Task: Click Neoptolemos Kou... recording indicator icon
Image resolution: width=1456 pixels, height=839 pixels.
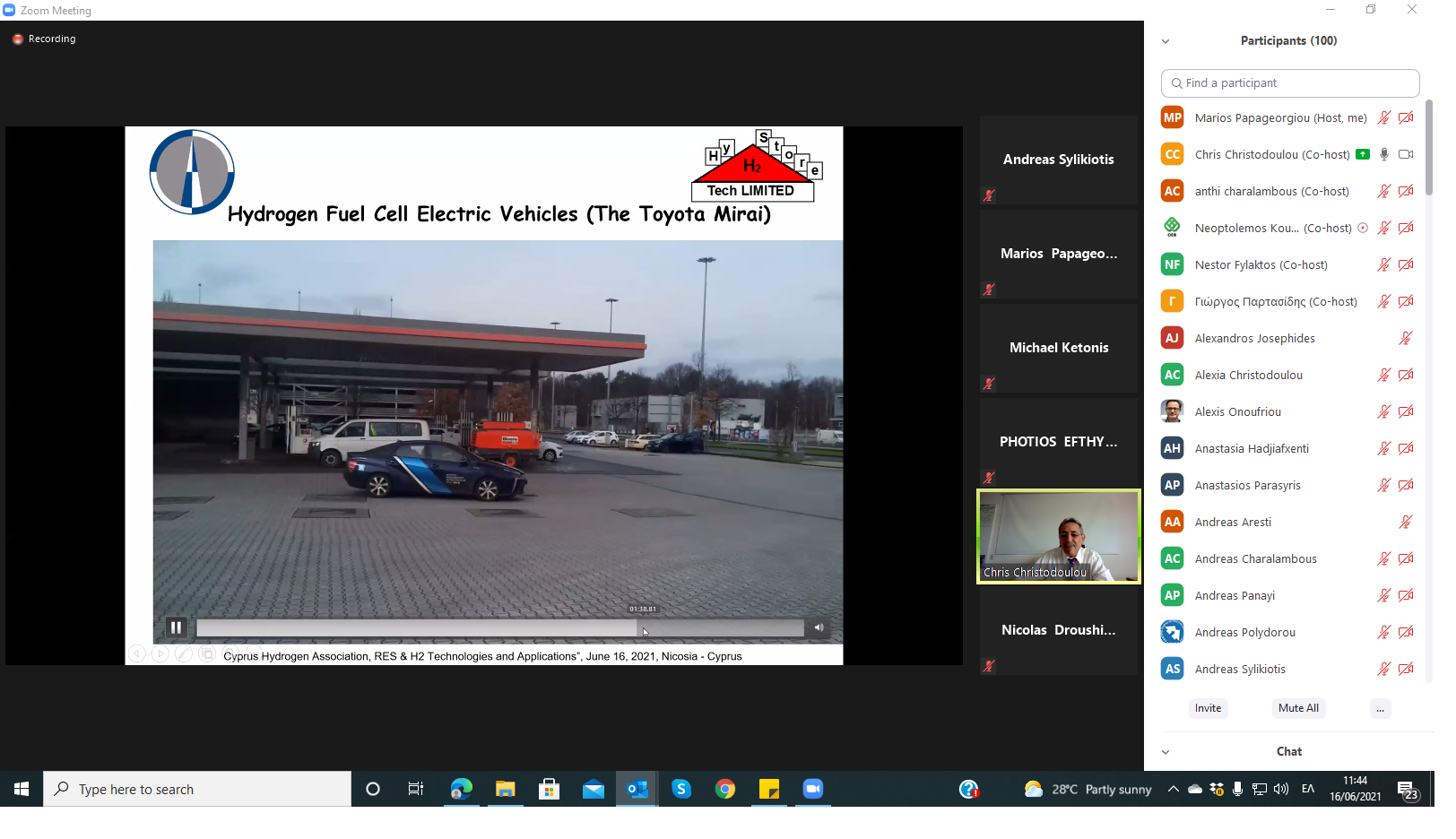Action: pos(1363,228)
